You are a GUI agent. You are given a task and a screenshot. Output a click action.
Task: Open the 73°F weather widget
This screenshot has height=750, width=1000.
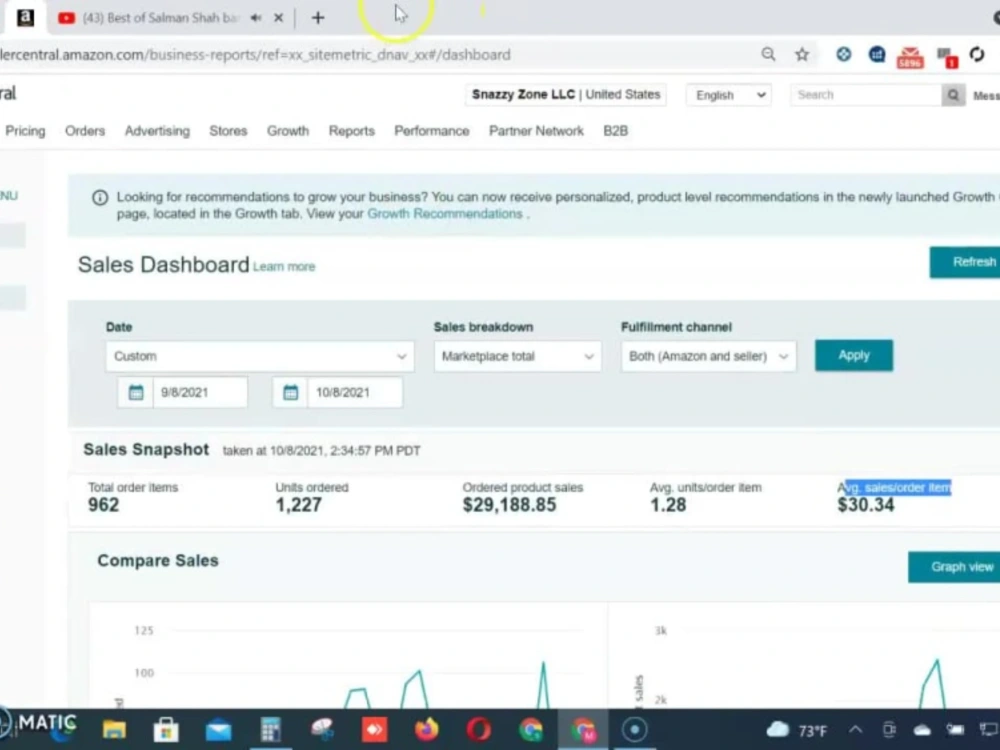797,730
